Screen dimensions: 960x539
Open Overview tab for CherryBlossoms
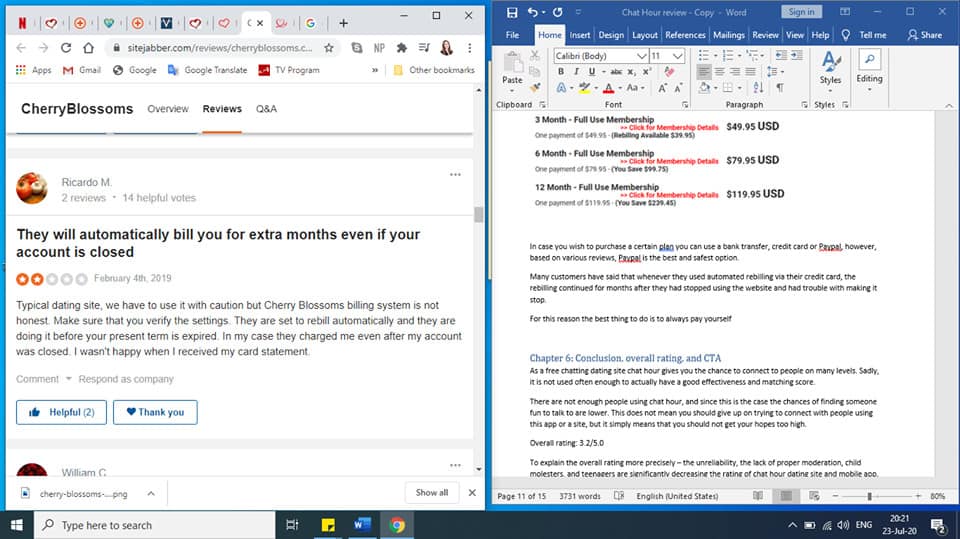(x=168, y=108)
